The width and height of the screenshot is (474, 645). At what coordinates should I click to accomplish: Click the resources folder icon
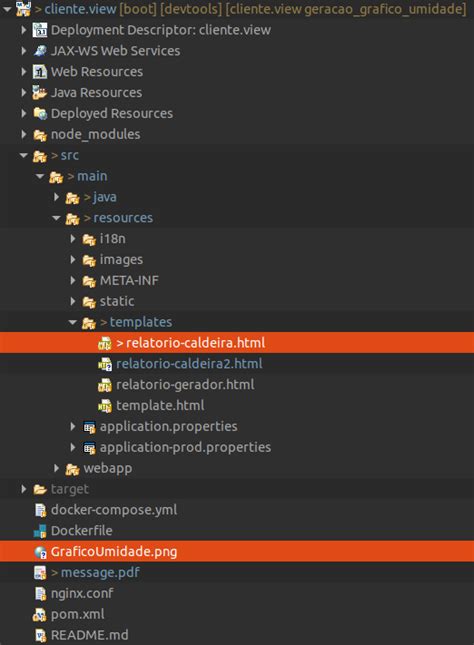[x=72, y=218]
